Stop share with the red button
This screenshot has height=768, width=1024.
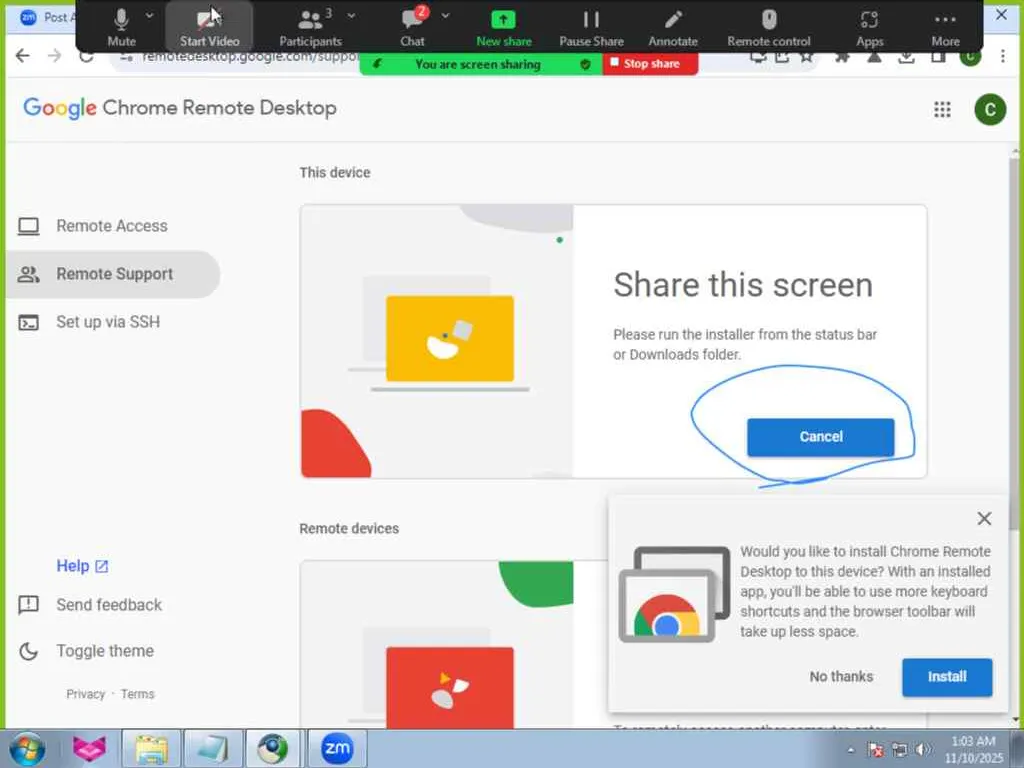tap(650, 64)
